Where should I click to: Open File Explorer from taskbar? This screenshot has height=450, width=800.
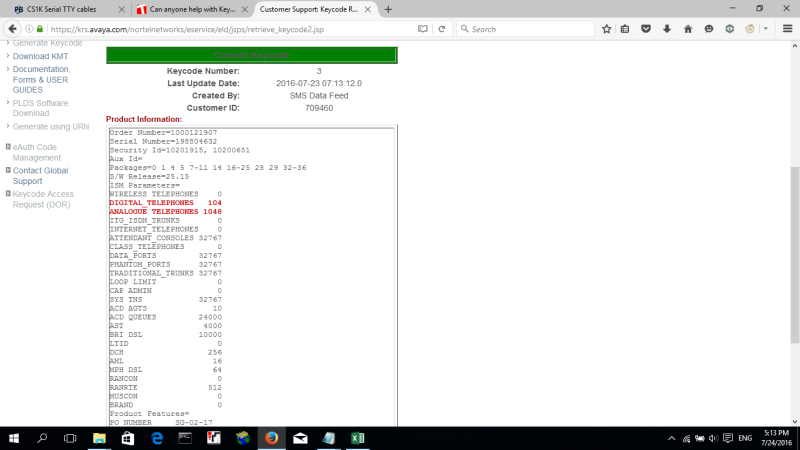point(99,438)
